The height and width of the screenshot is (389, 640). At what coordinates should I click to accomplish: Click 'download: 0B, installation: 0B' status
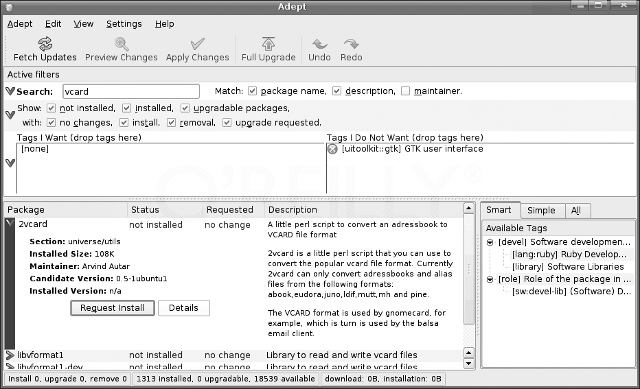point(383,379)
